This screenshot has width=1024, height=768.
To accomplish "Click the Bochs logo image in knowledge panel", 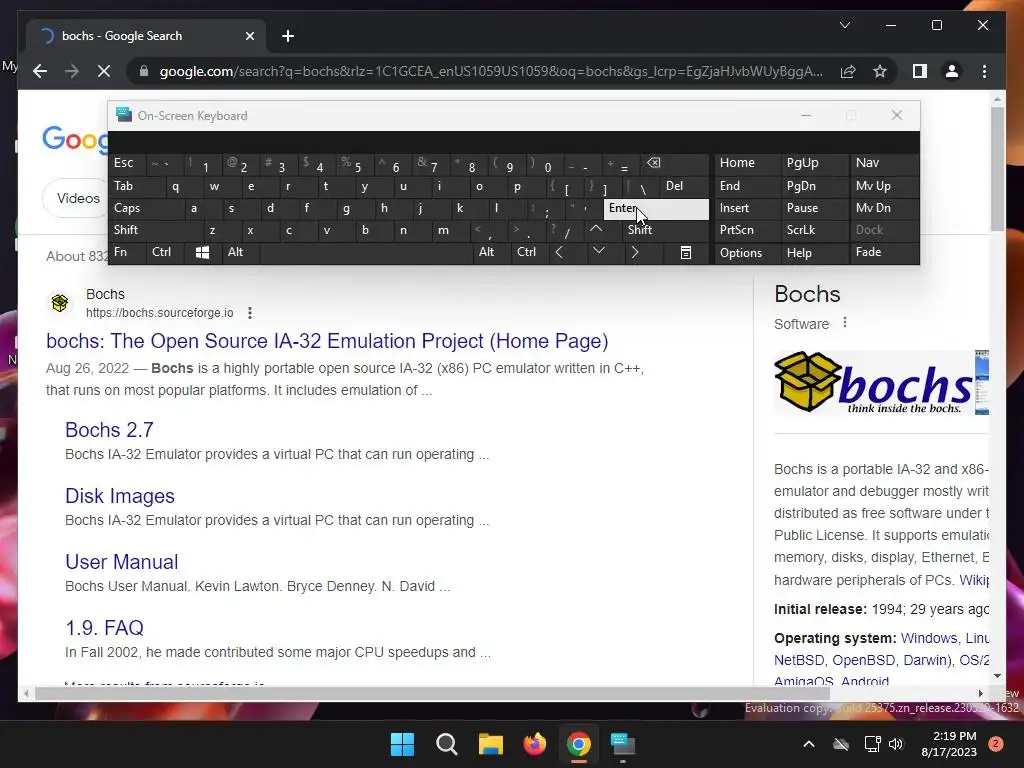I will click(873, 382).
